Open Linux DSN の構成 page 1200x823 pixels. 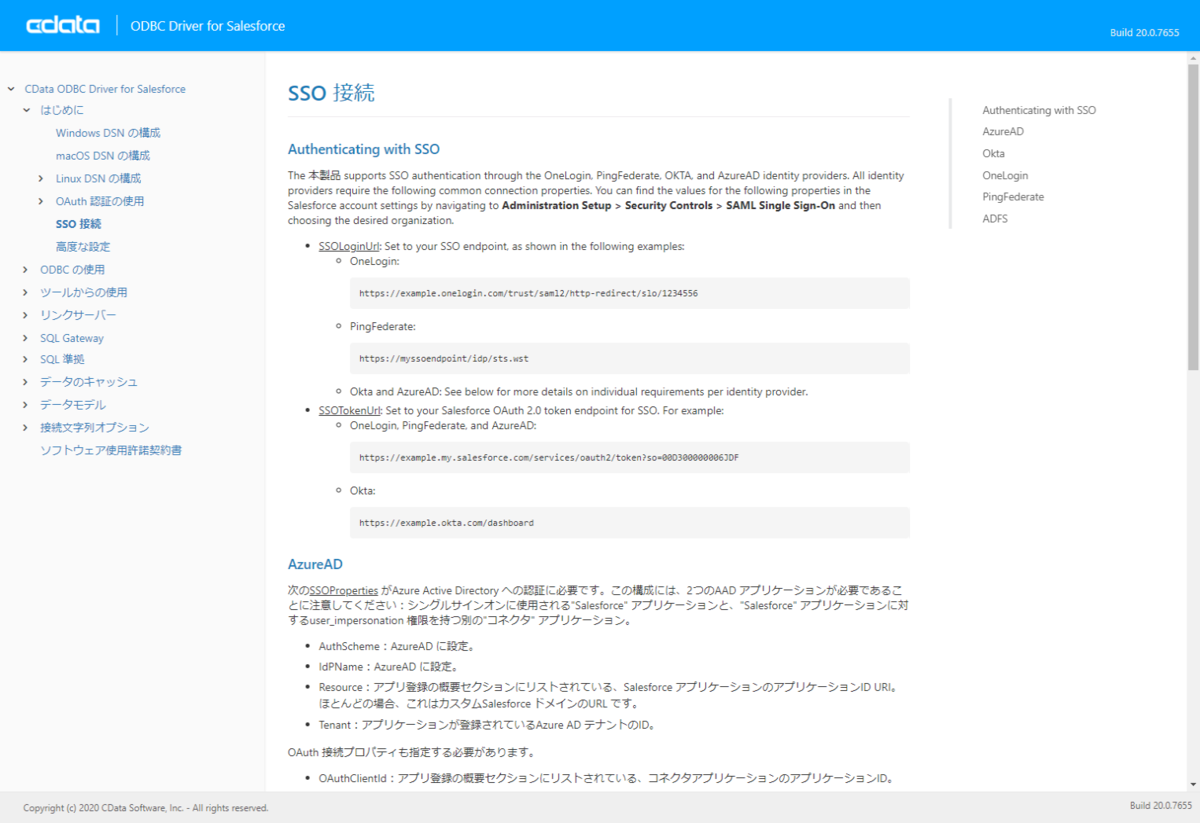(x=98, y=178)
